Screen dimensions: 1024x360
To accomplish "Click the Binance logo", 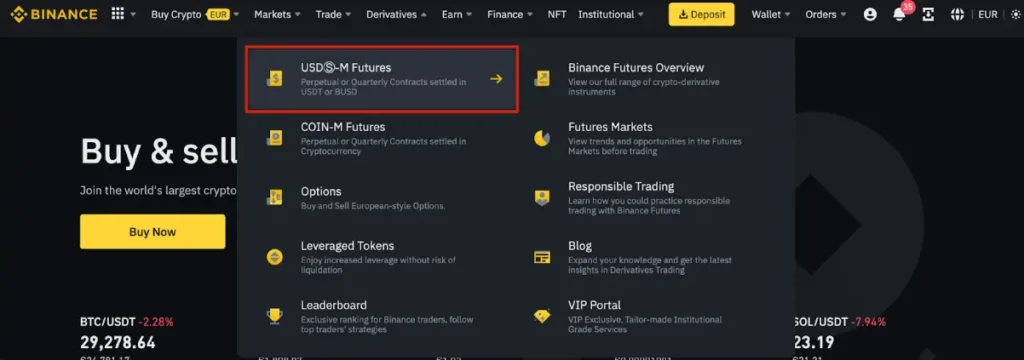I will click(54, 14).
